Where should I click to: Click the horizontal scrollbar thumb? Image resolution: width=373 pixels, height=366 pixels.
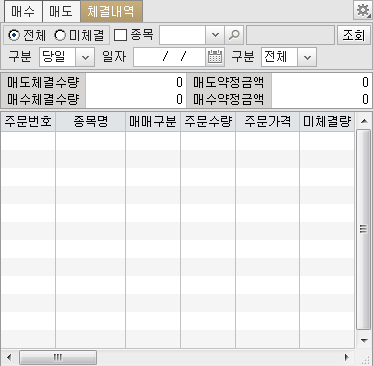58,358
